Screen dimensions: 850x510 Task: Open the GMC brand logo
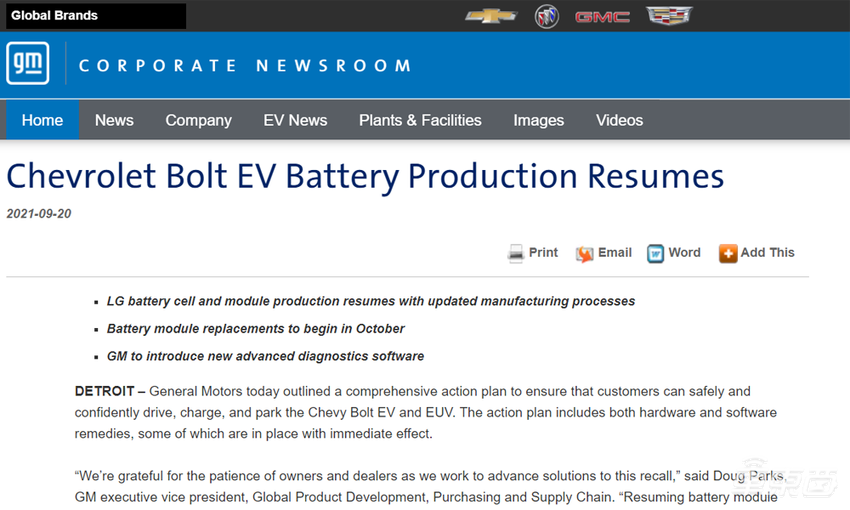[x=602, y=16]
